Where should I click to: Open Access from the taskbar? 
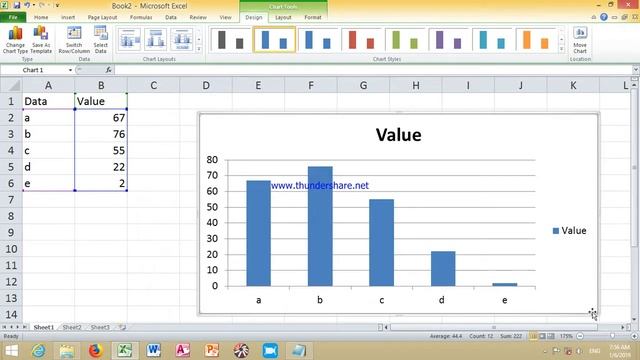coord(182,351)
